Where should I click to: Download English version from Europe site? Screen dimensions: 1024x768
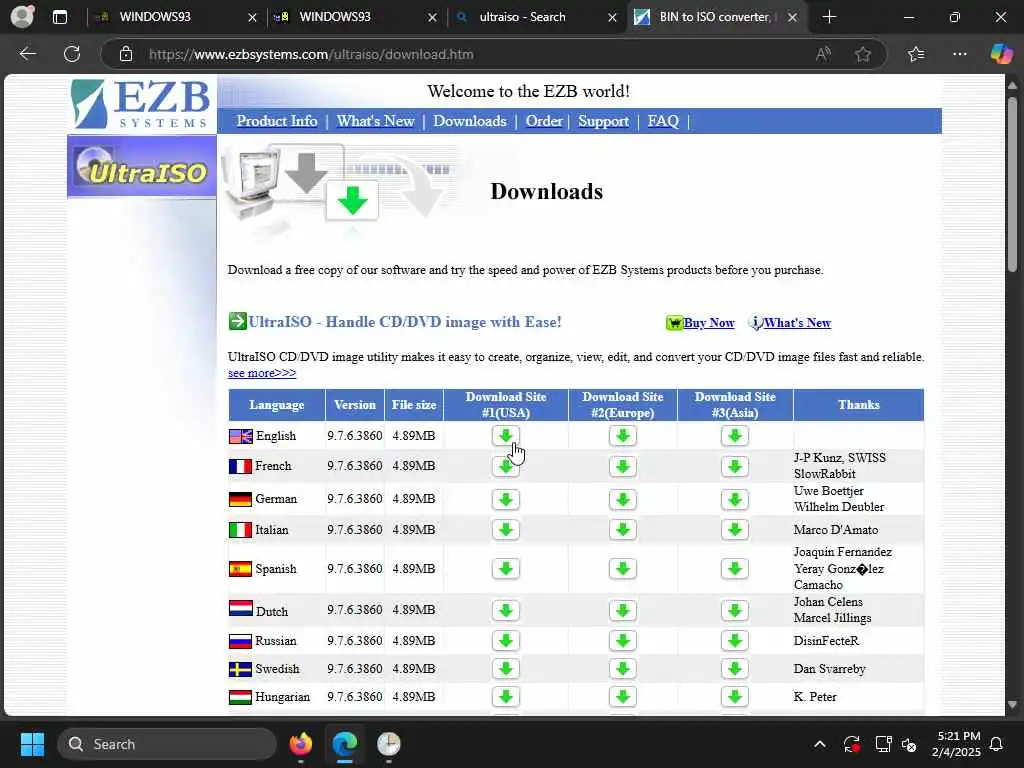622,436
